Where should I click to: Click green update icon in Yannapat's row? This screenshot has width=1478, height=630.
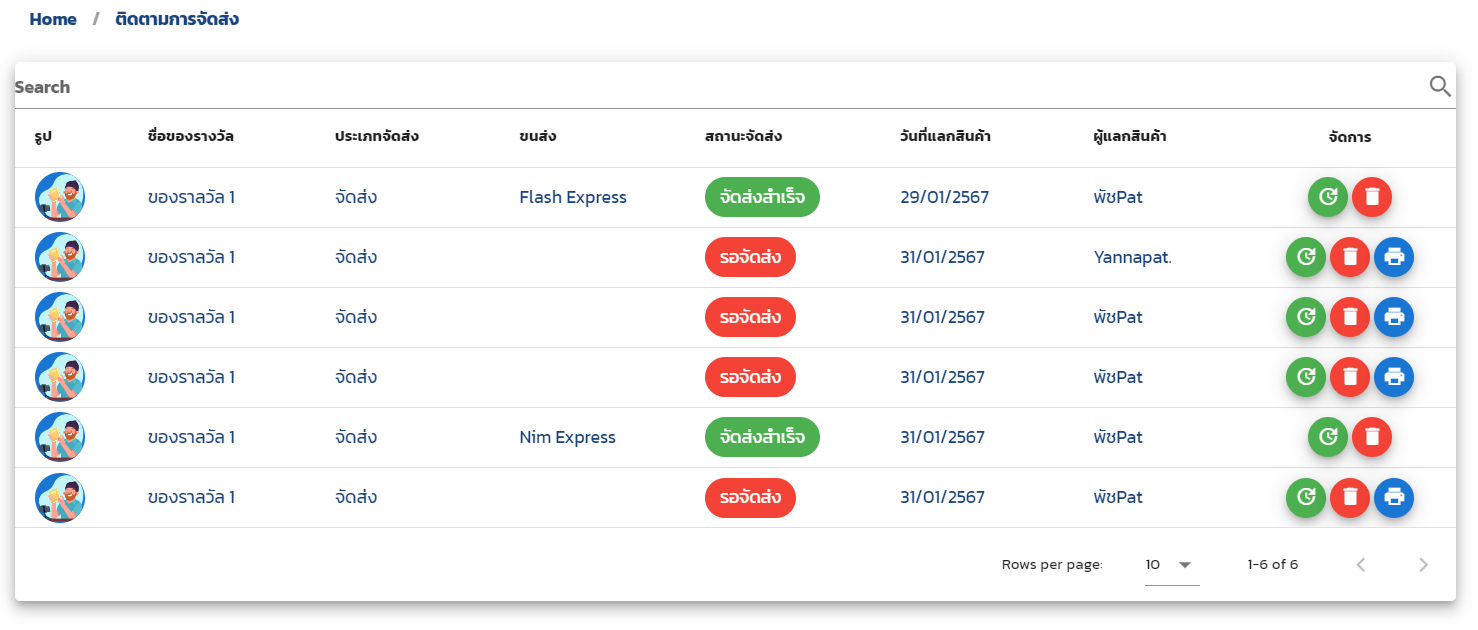(1305, 257)
